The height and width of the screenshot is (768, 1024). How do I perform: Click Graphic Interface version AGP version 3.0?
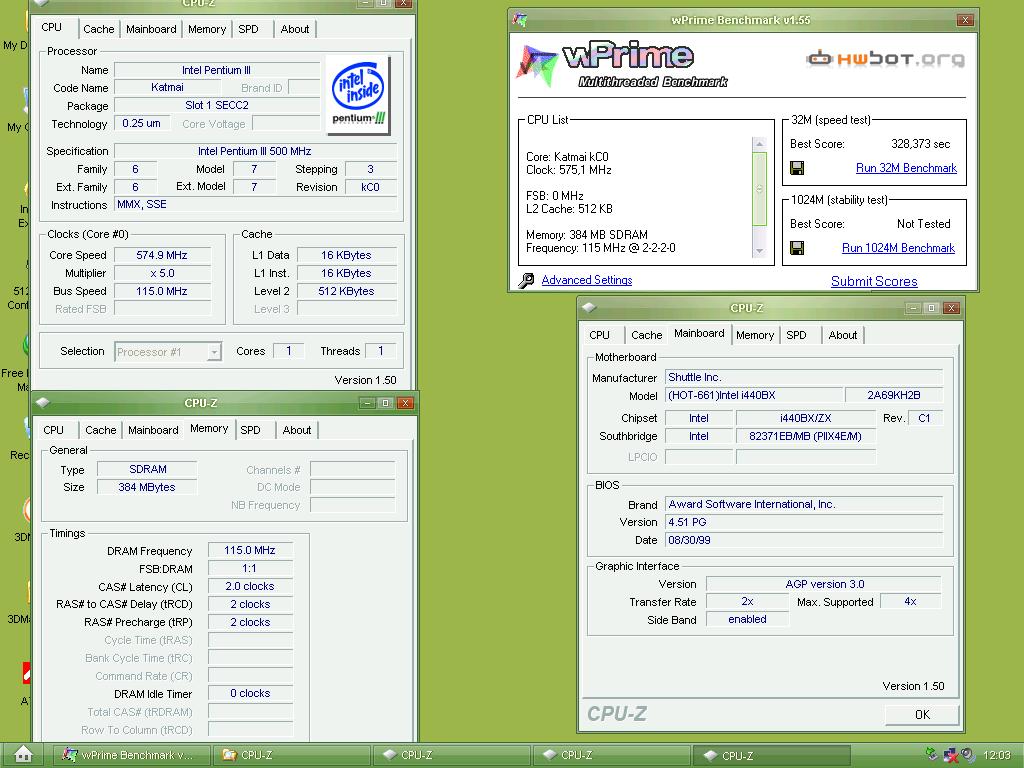click(824, 584)
